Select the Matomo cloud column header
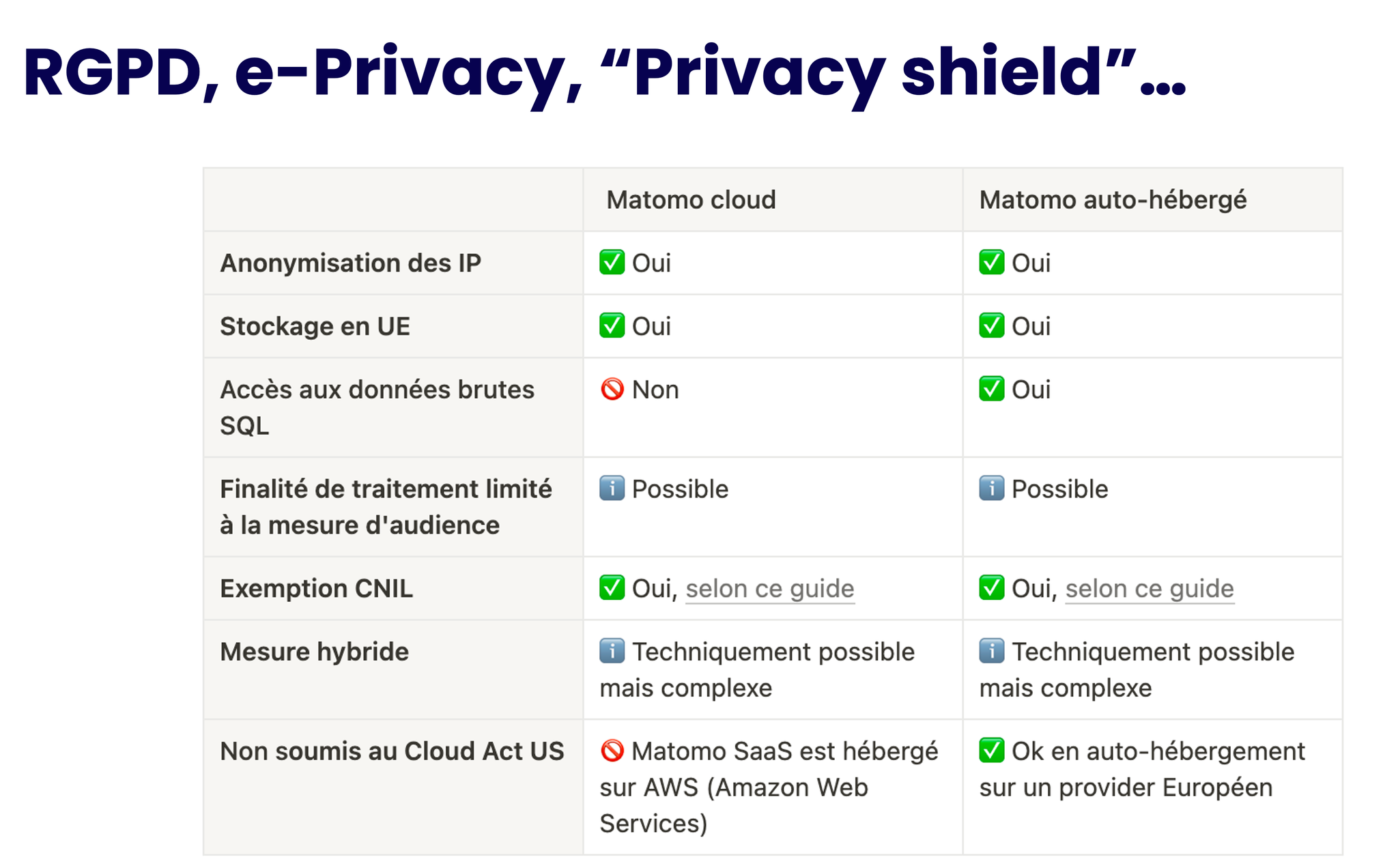 pyautogui.click(x=691, y=200)
